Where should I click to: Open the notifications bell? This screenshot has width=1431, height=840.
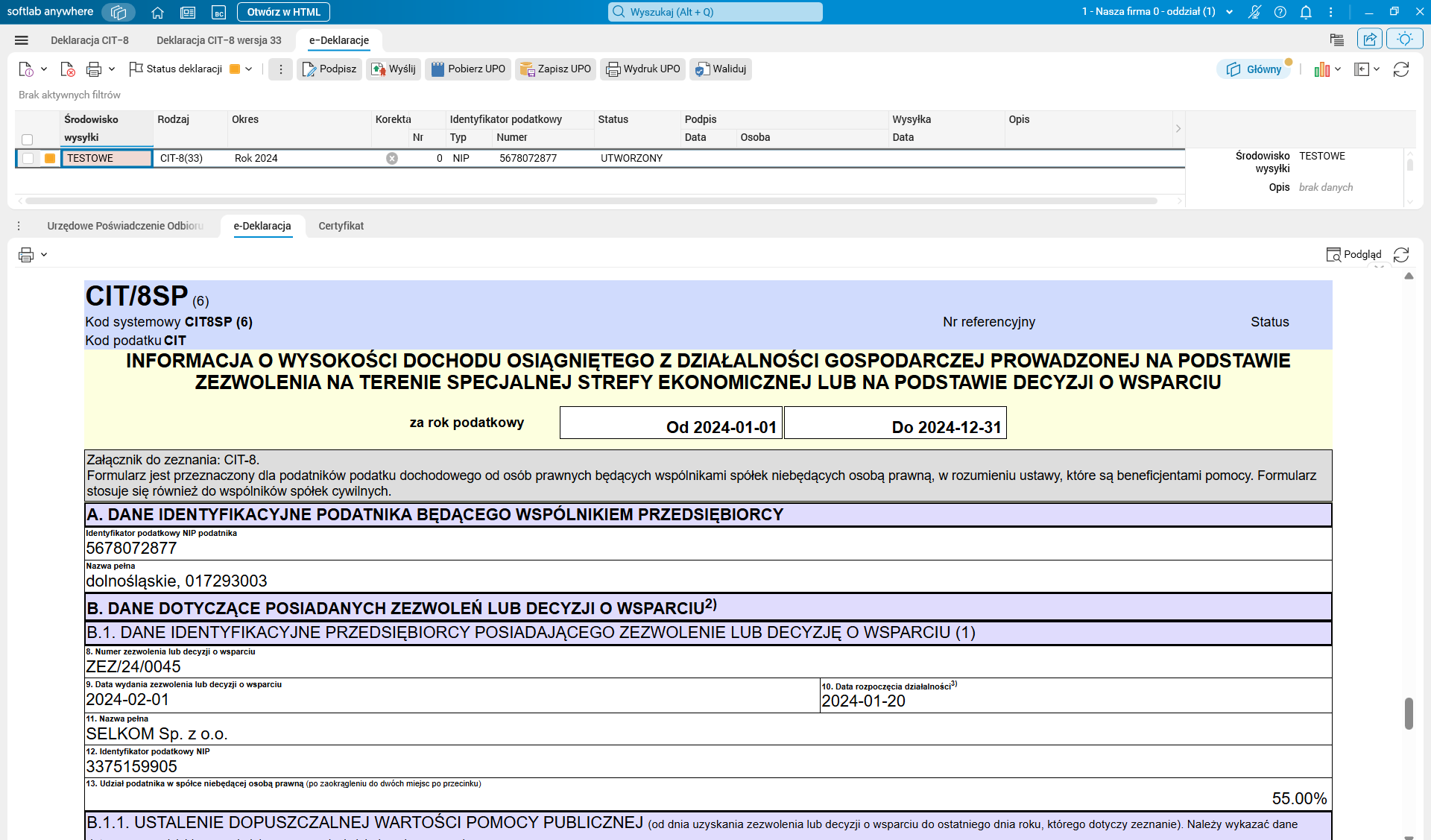[x=1306, y=12]
